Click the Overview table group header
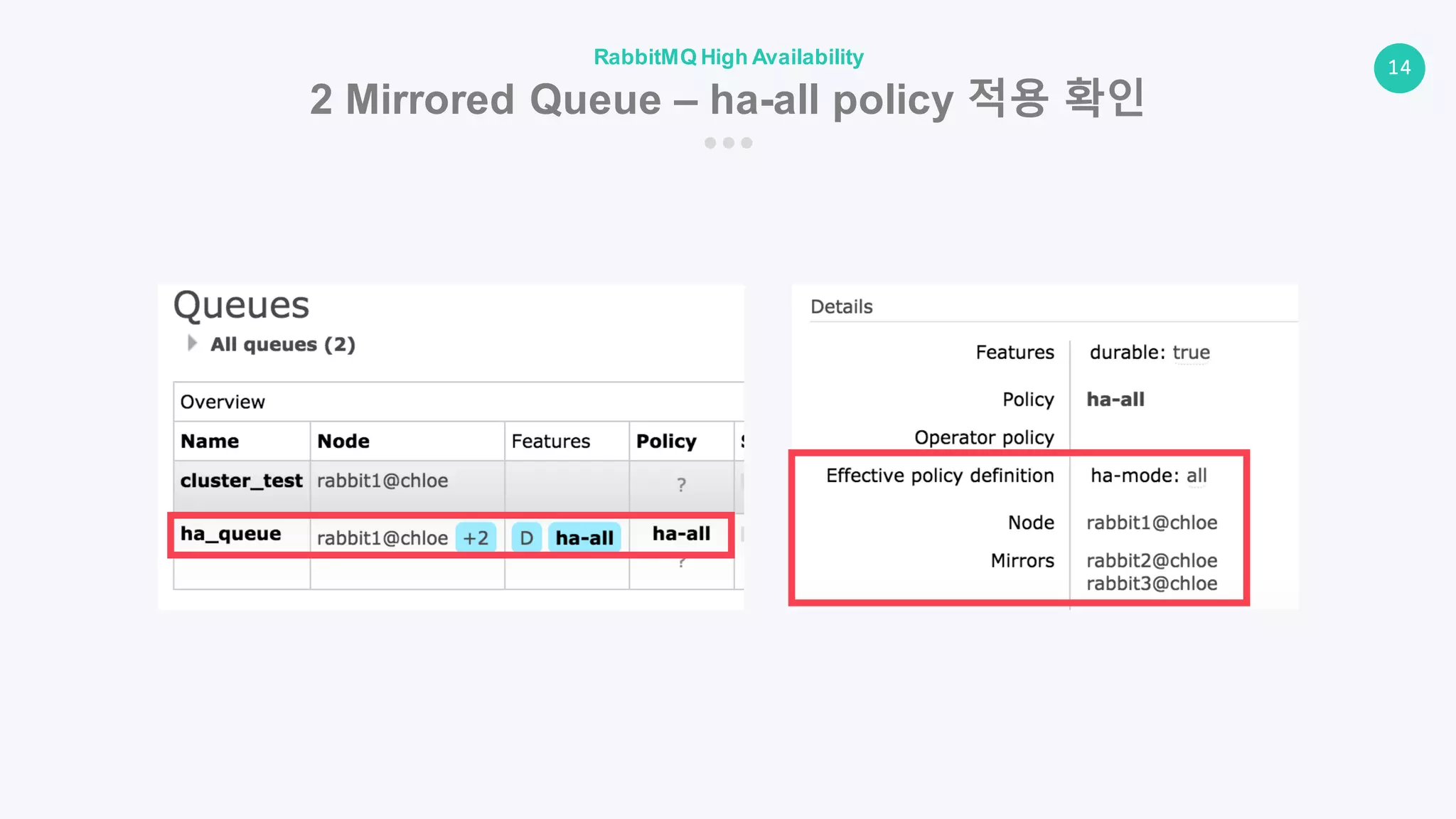The width and height of the screenshot is (1456, 819). [x=223, y=402]
